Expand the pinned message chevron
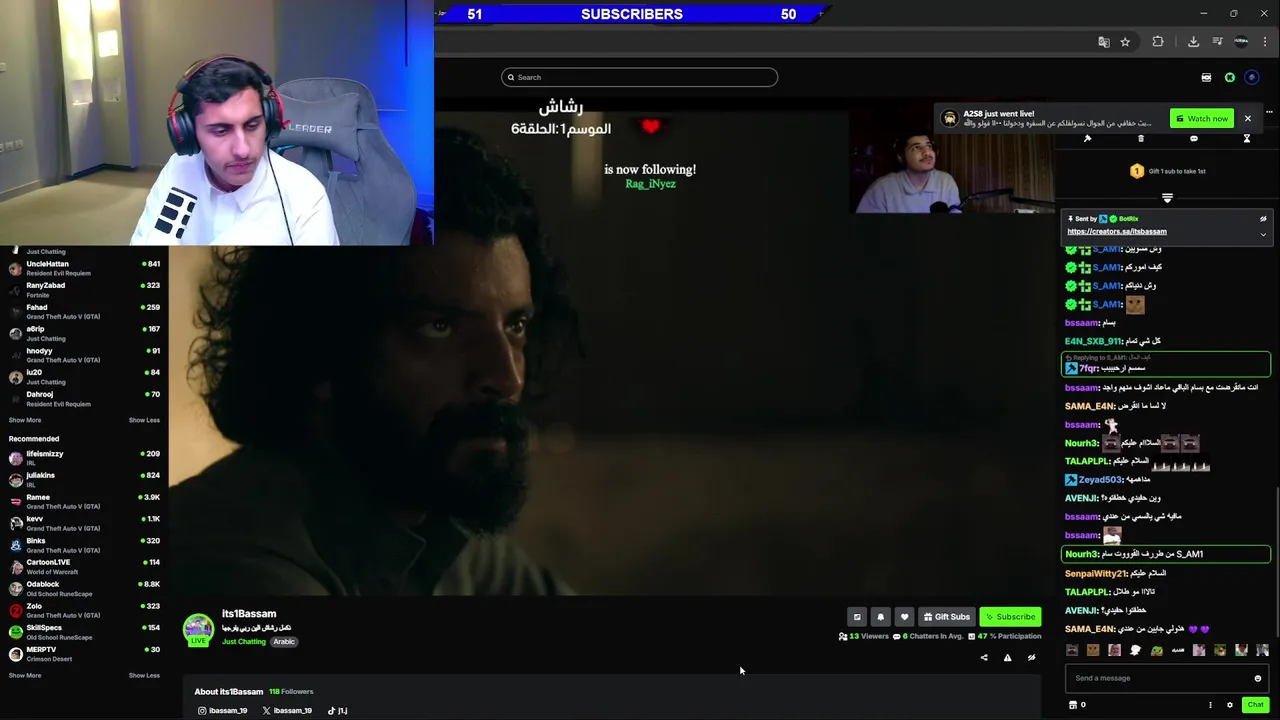 tap(1263, 235)
